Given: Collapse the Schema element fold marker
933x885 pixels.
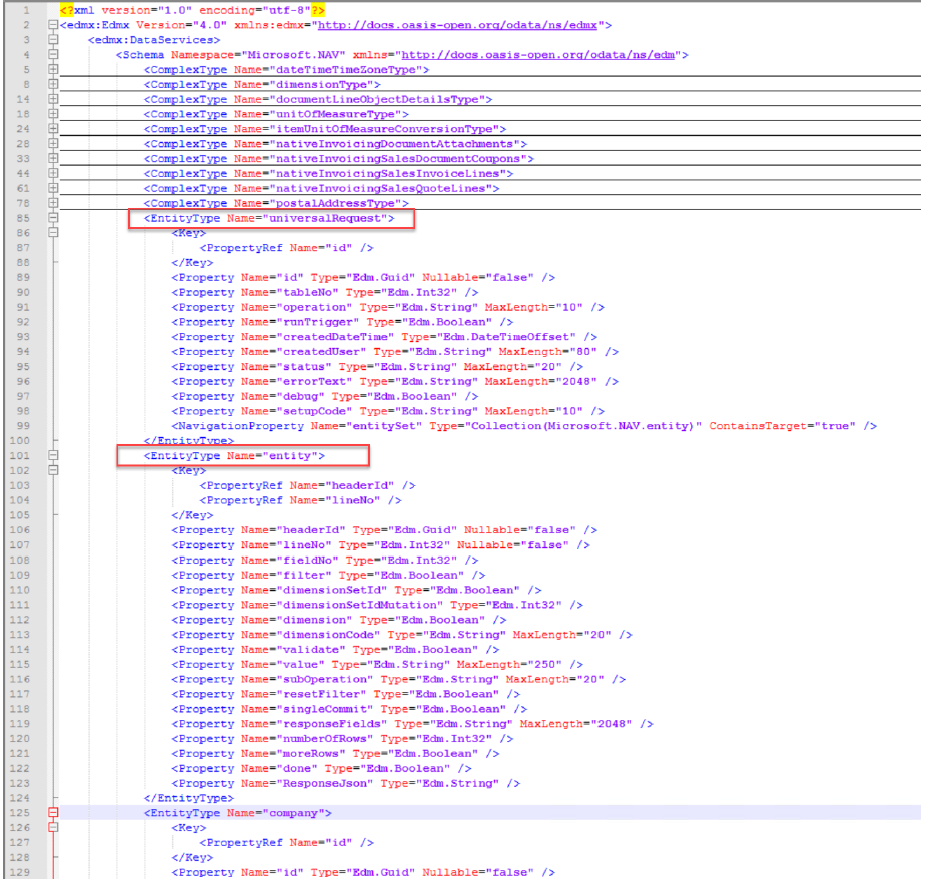Looking at the screenshot, I should pyautogui.click(x=53, y=55).
